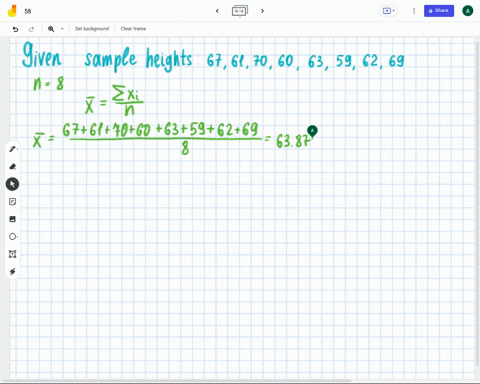Choose the Select arrow tool

(x=12, y=184)
